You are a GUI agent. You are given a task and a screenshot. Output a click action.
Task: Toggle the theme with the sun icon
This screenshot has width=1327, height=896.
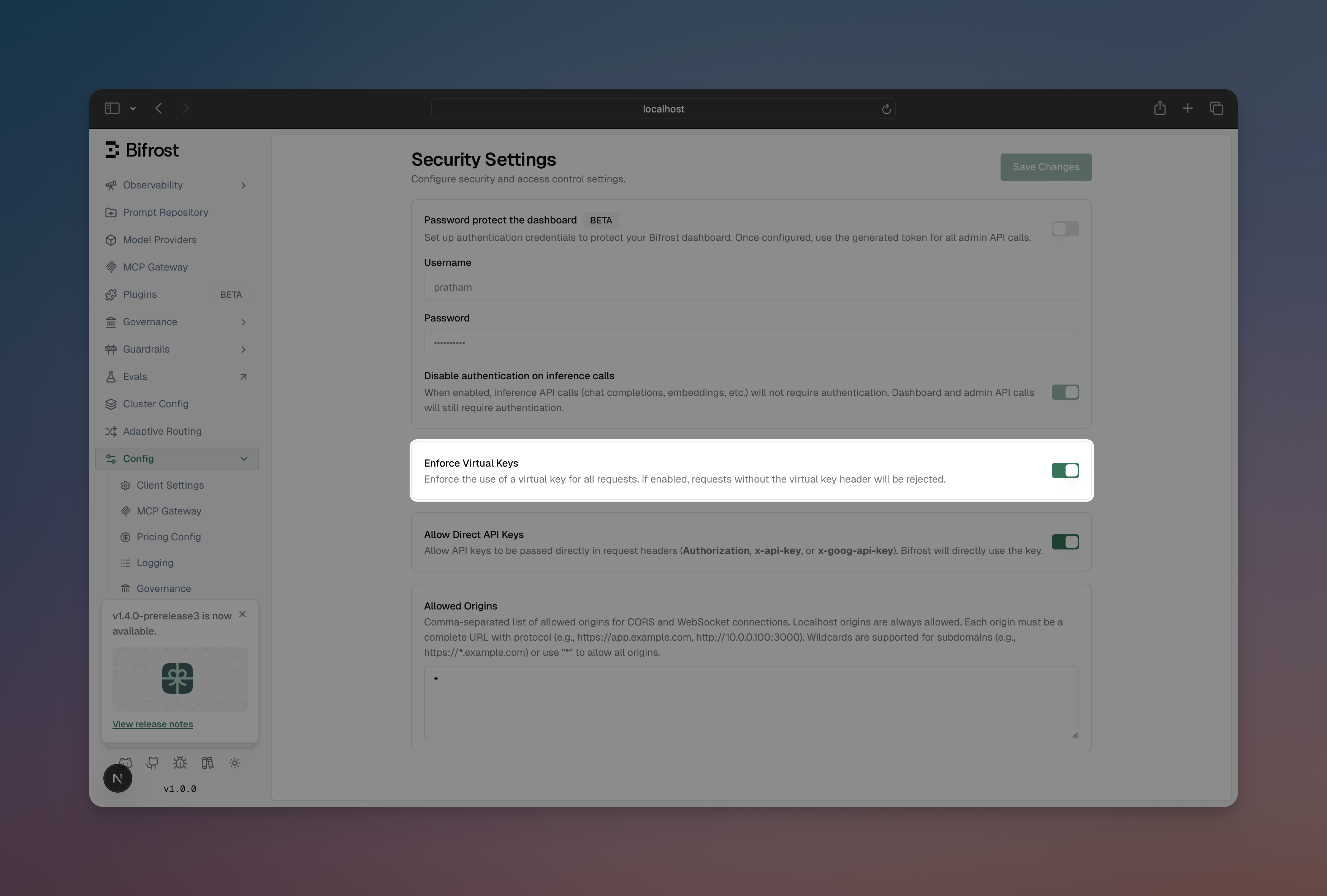tap(235, 763)
